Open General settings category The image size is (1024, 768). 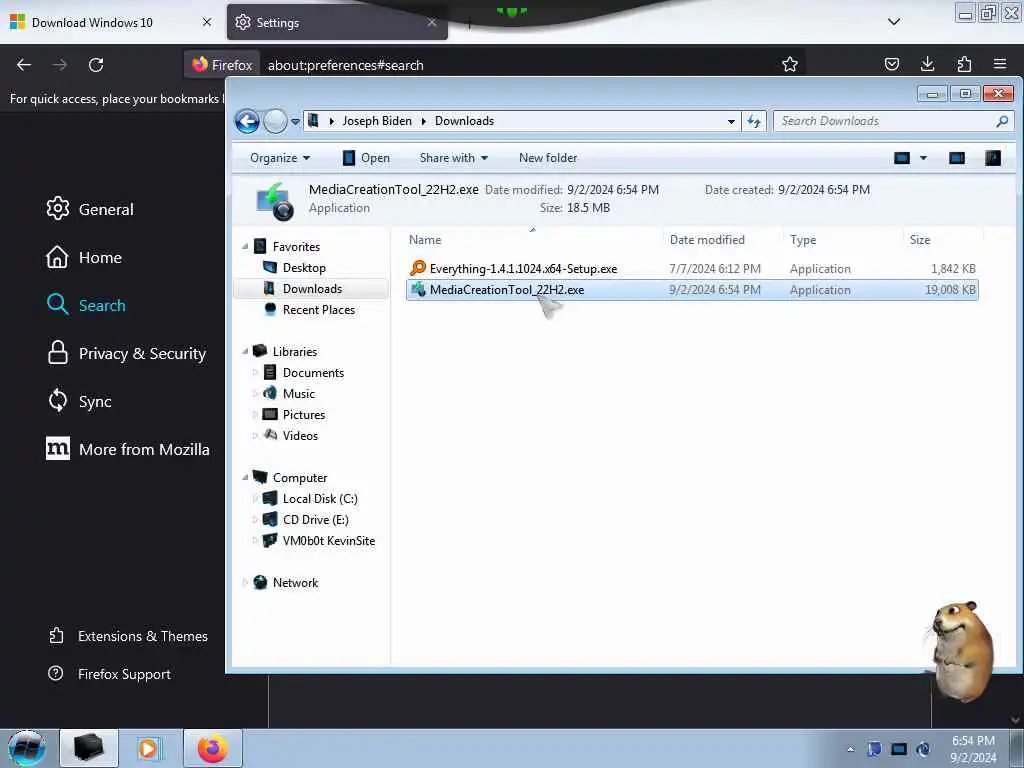(x=90, y=209)
